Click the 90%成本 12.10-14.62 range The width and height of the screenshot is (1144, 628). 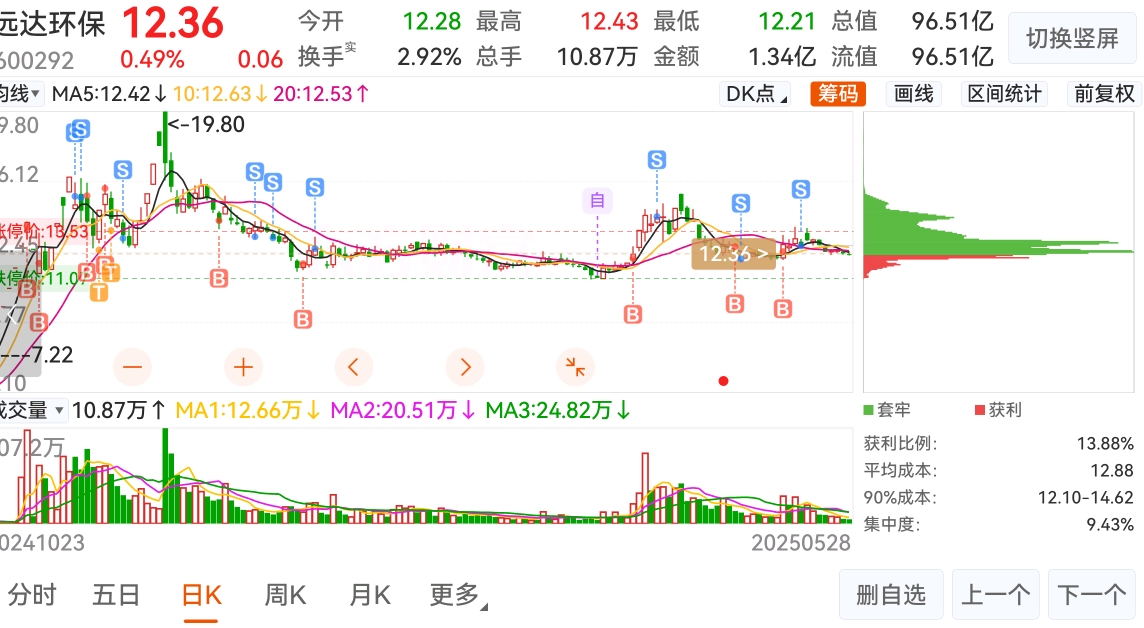pos(1086,497)
